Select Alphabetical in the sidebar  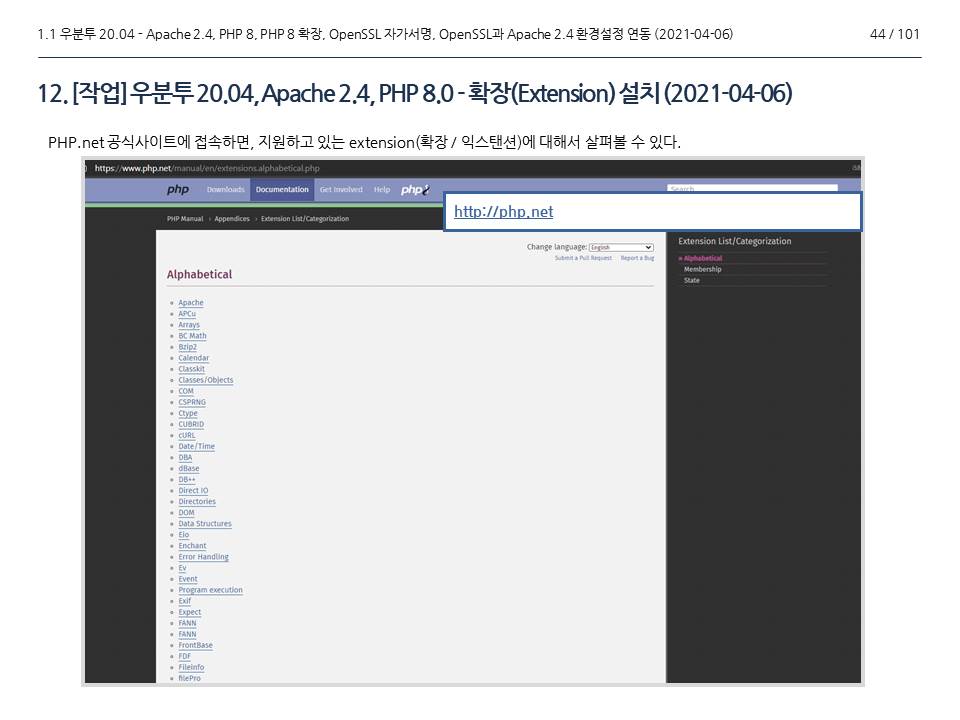click(703, 258)
